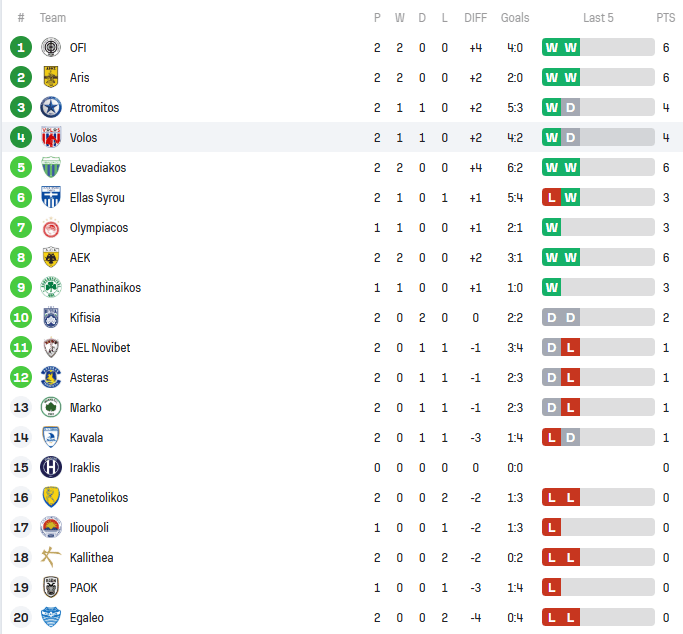Image resolution: width=683 pixels, height=634 pixels.
Task: Click the Iraklis H logo
Action: [51, 467]
